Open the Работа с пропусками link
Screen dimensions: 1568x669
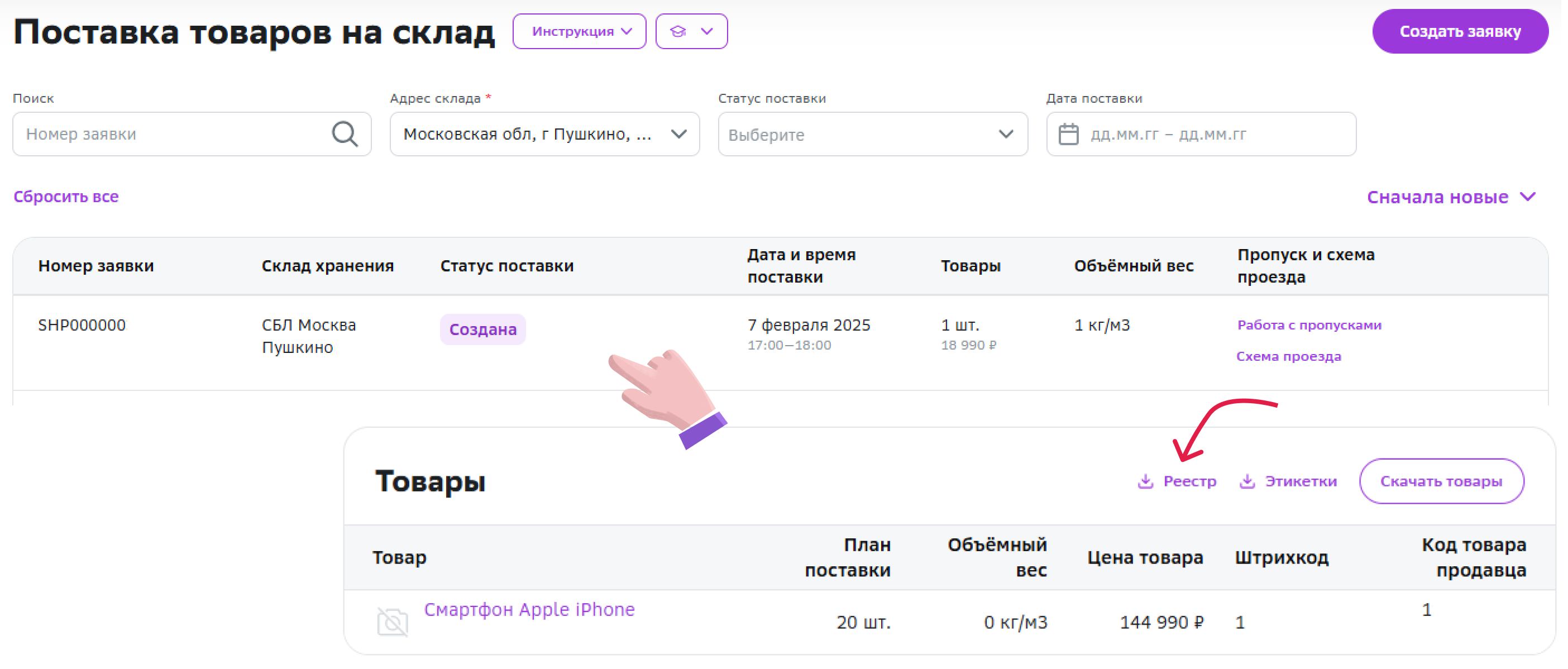(x=1309, y=325)
